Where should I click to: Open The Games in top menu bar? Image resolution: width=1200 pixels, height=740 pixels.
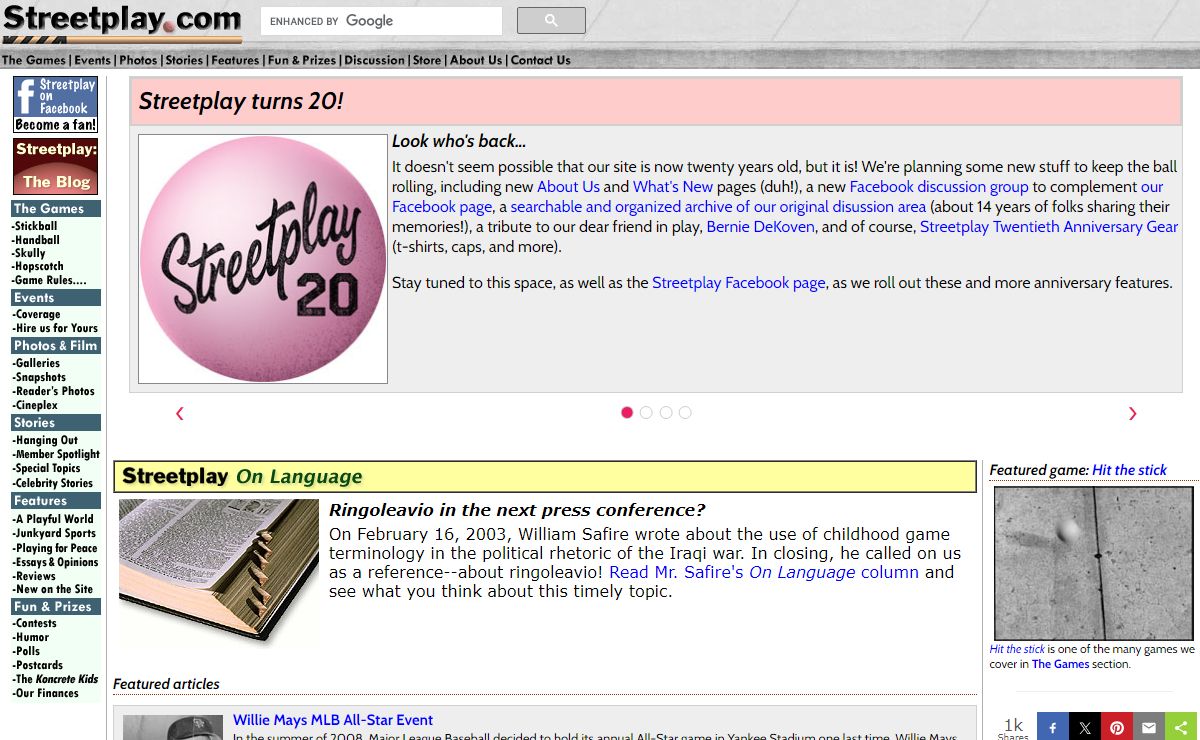(34, 60)
